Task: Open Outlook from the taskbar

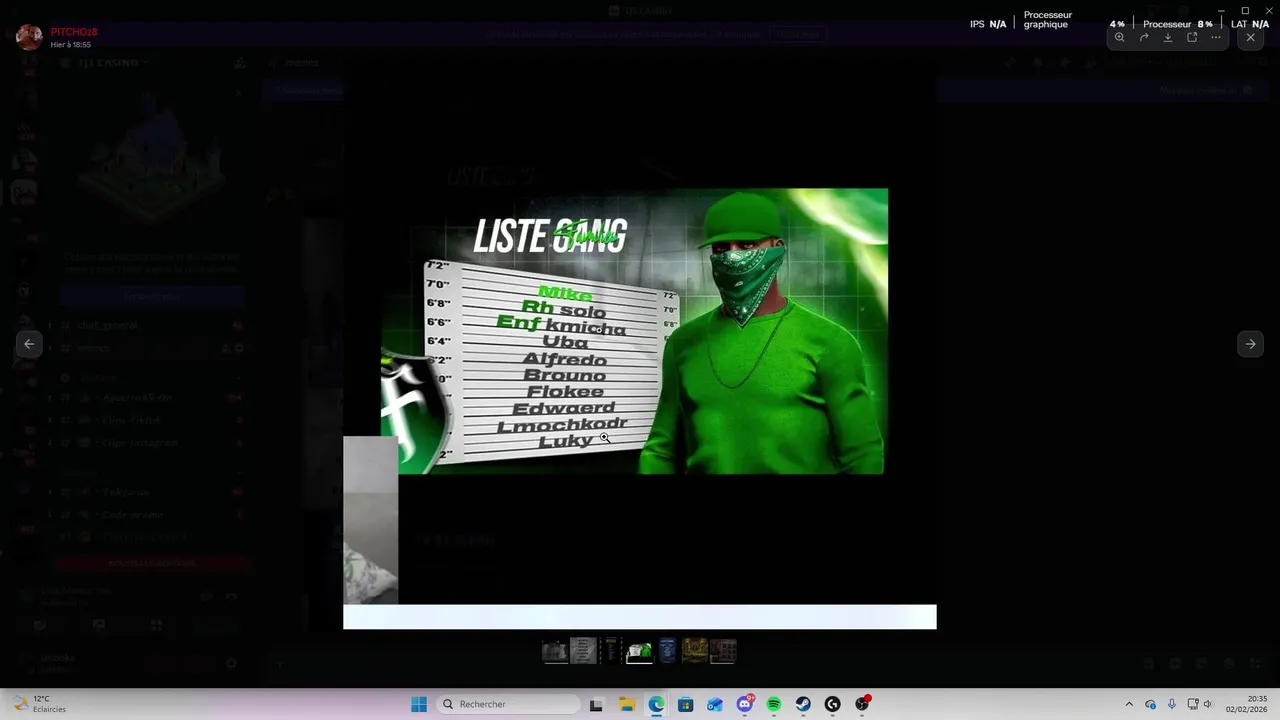Action: tap(715, 704)
